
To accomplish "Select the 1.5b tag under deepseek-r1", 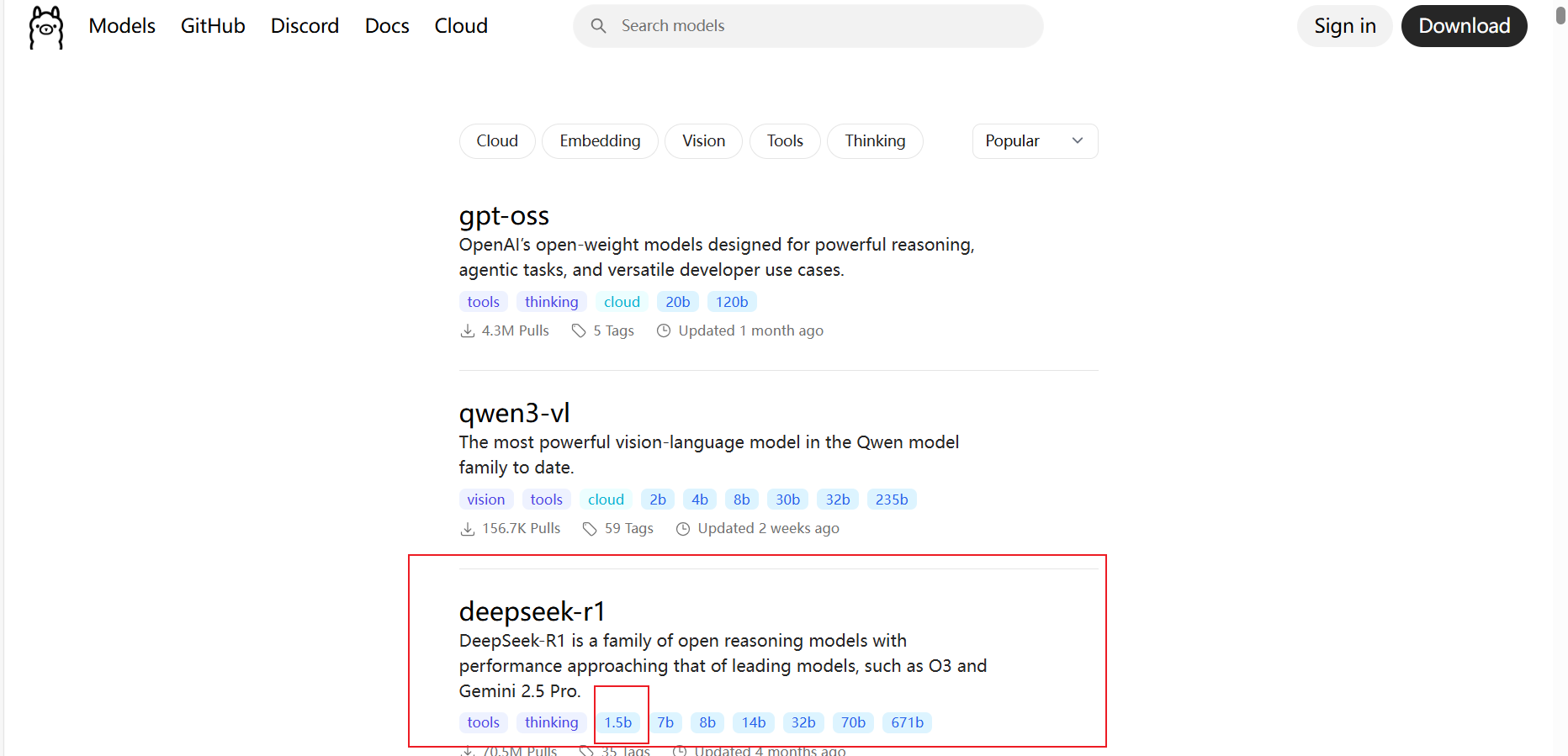I will click(x=618, y=722).
